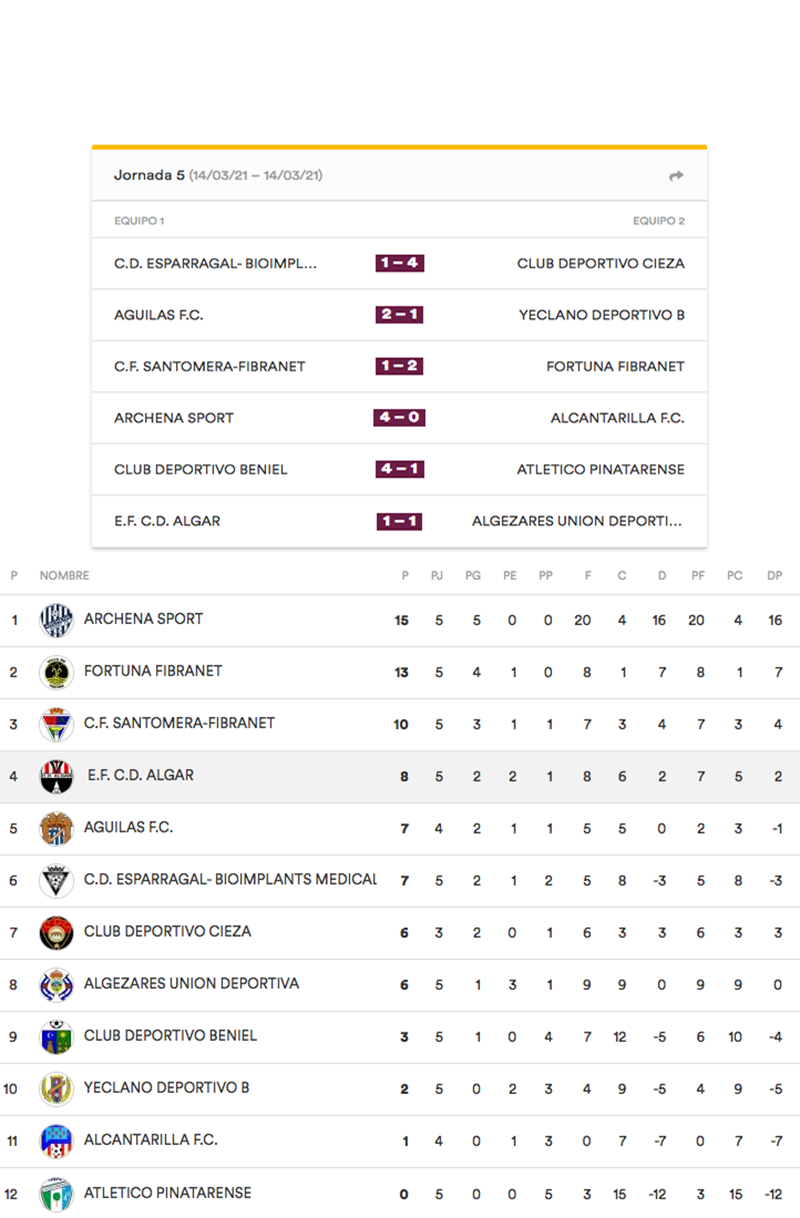Open C.D. ESPARRAGAL- BIOIMPLANTS MEDICAL standings row

click(x=230, y=879)
